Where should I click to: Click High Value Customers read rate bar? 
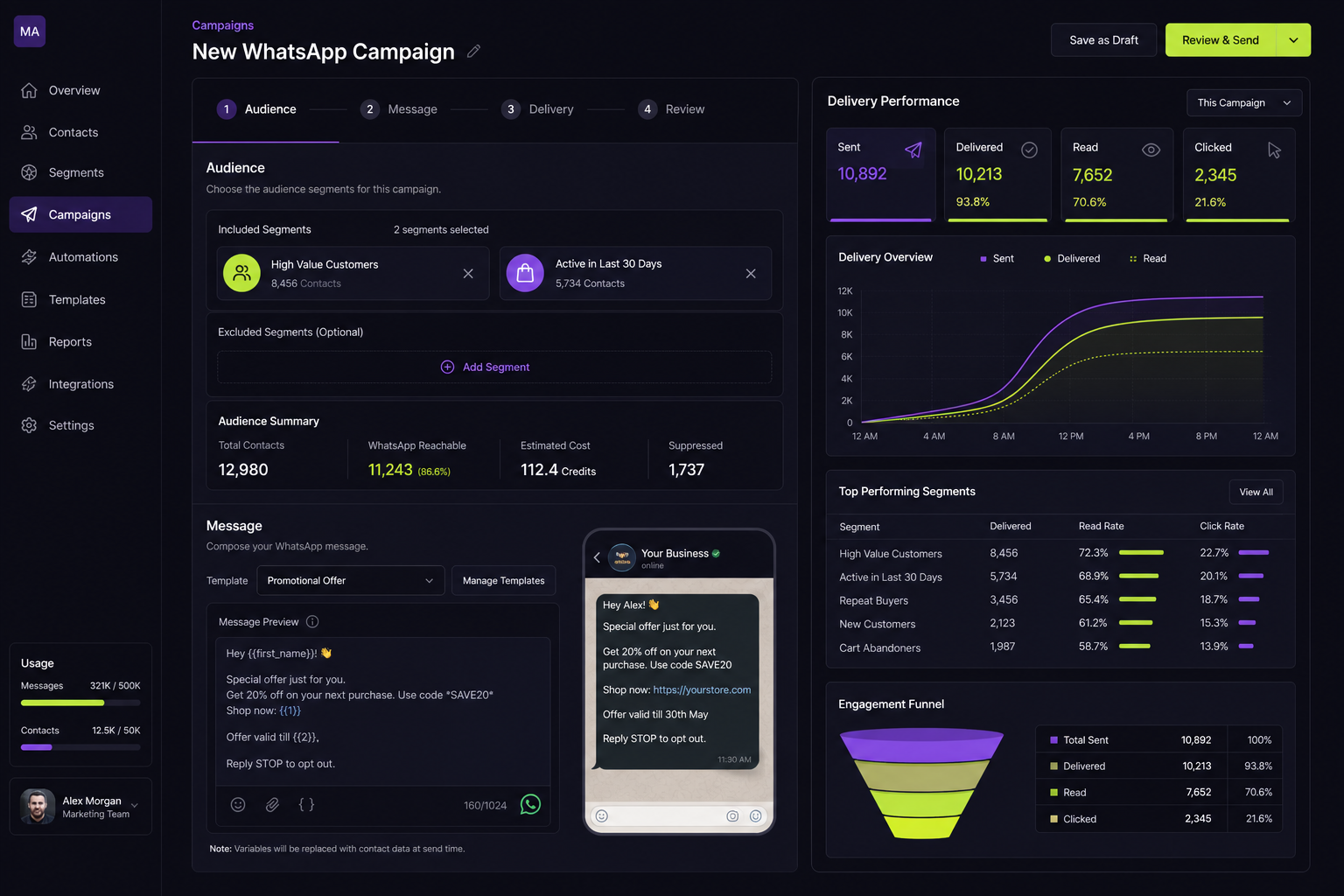coord(1141,553)
